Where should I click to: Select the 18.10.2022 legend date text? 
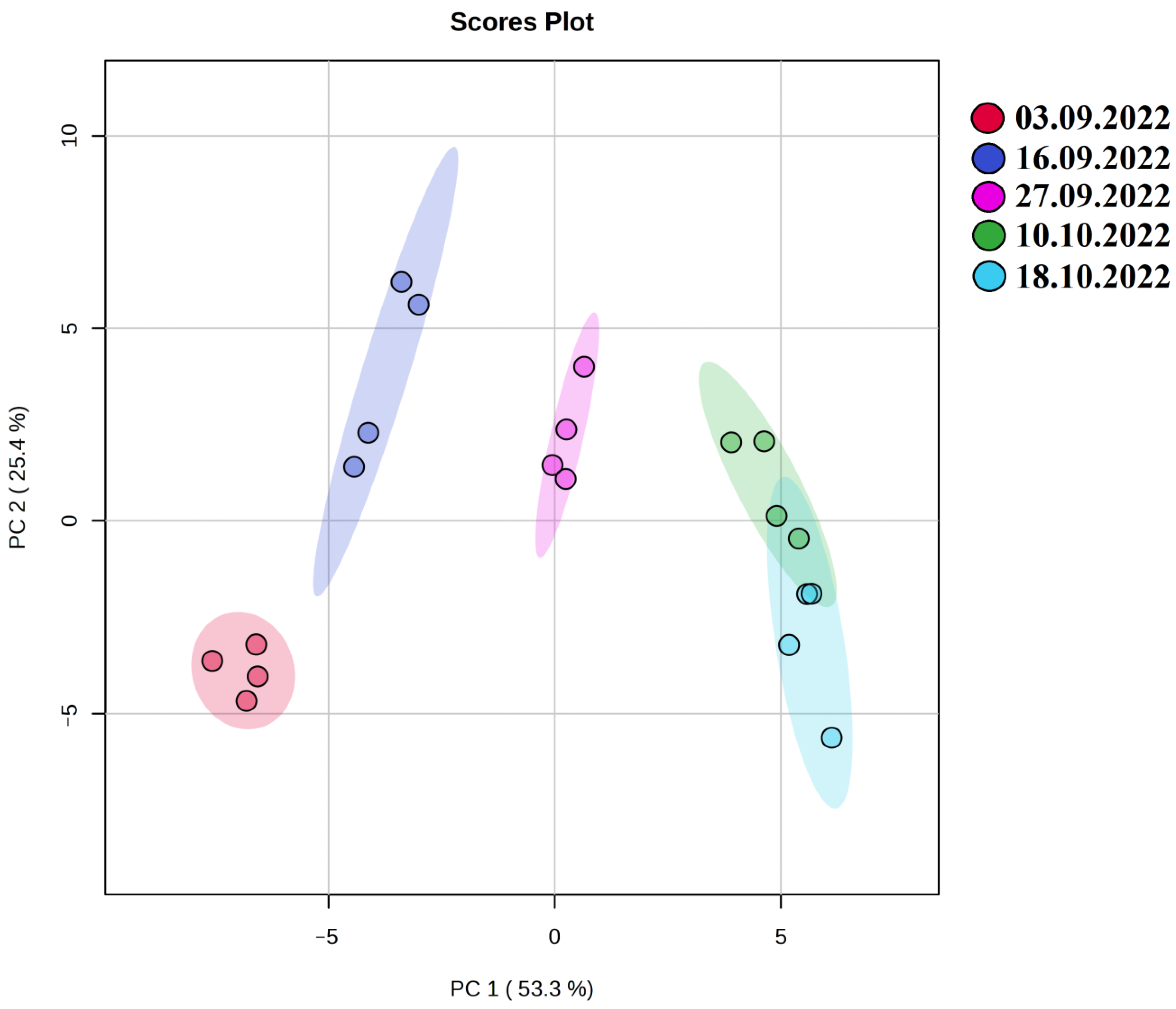click(x=1092, y=277)
